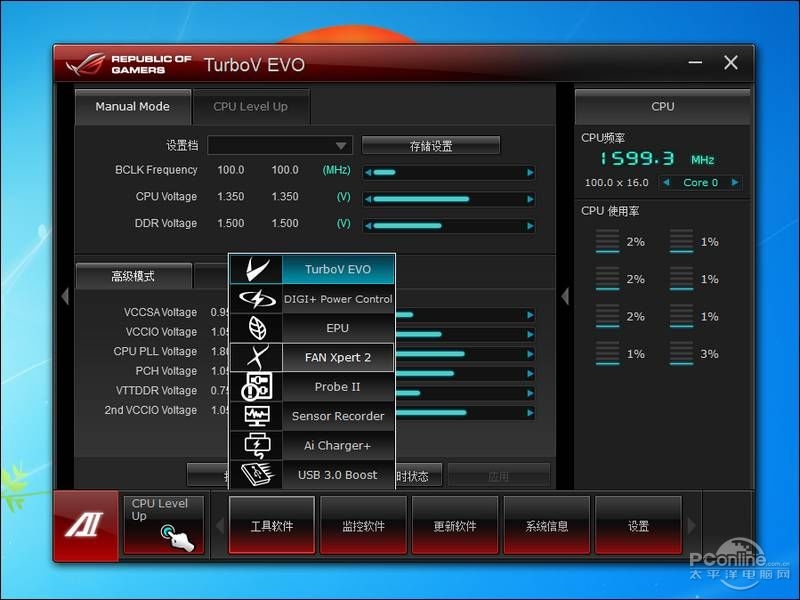Collapse the CPU side panel arrow
Image resolution: width=800 pixels, height=600 pixels.
coord(565,296)
